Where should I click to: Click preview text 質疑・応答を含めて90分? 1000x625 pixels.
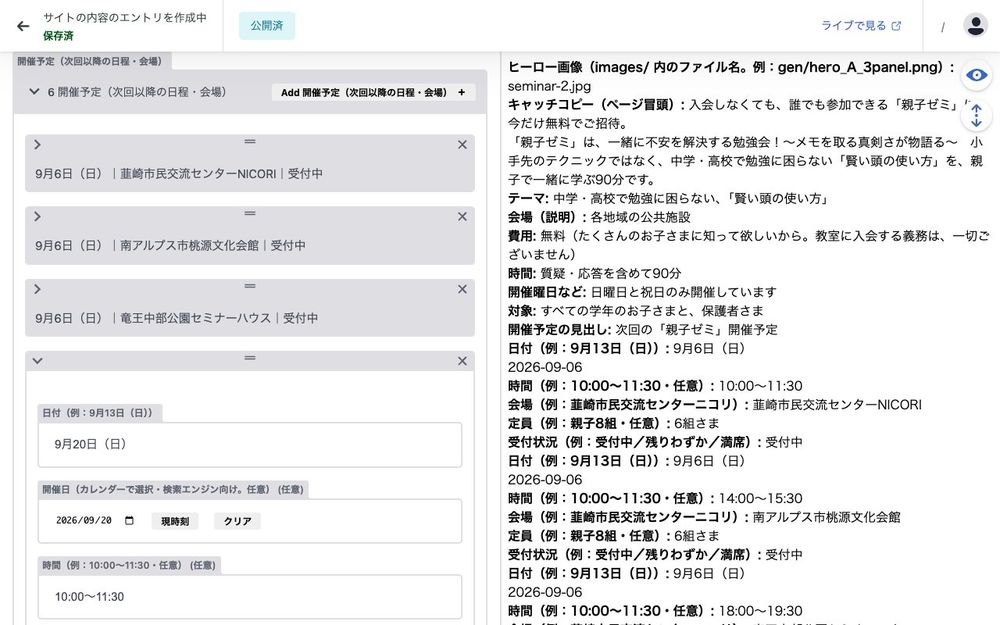point(611,274)
